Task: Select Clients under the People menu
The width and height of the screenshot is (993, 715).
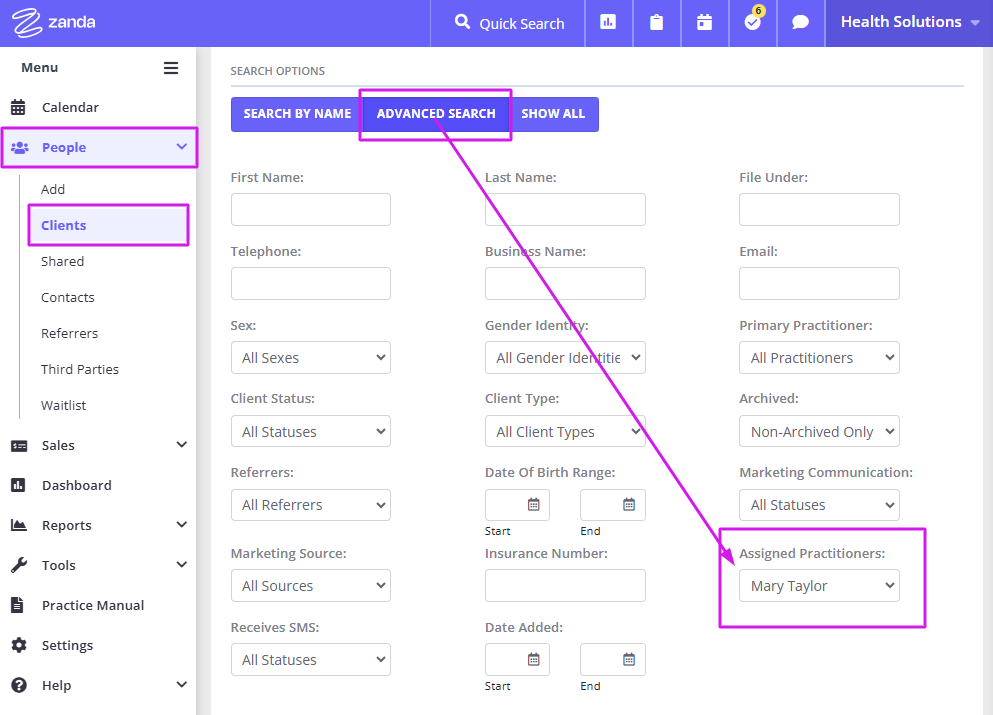Action: coord(64,225)
